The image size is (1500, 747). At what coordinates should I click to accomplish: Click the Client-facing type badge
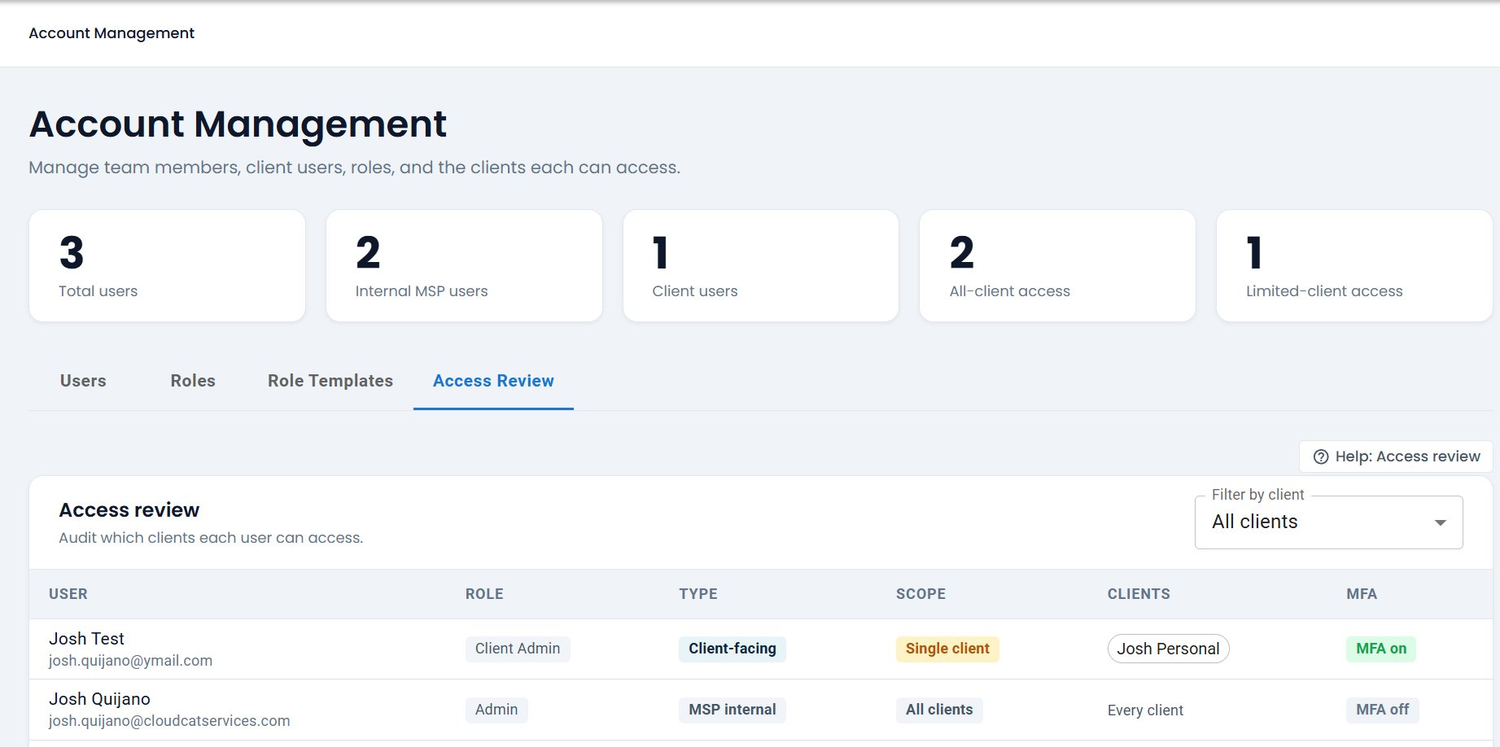[x=732, y=649]
